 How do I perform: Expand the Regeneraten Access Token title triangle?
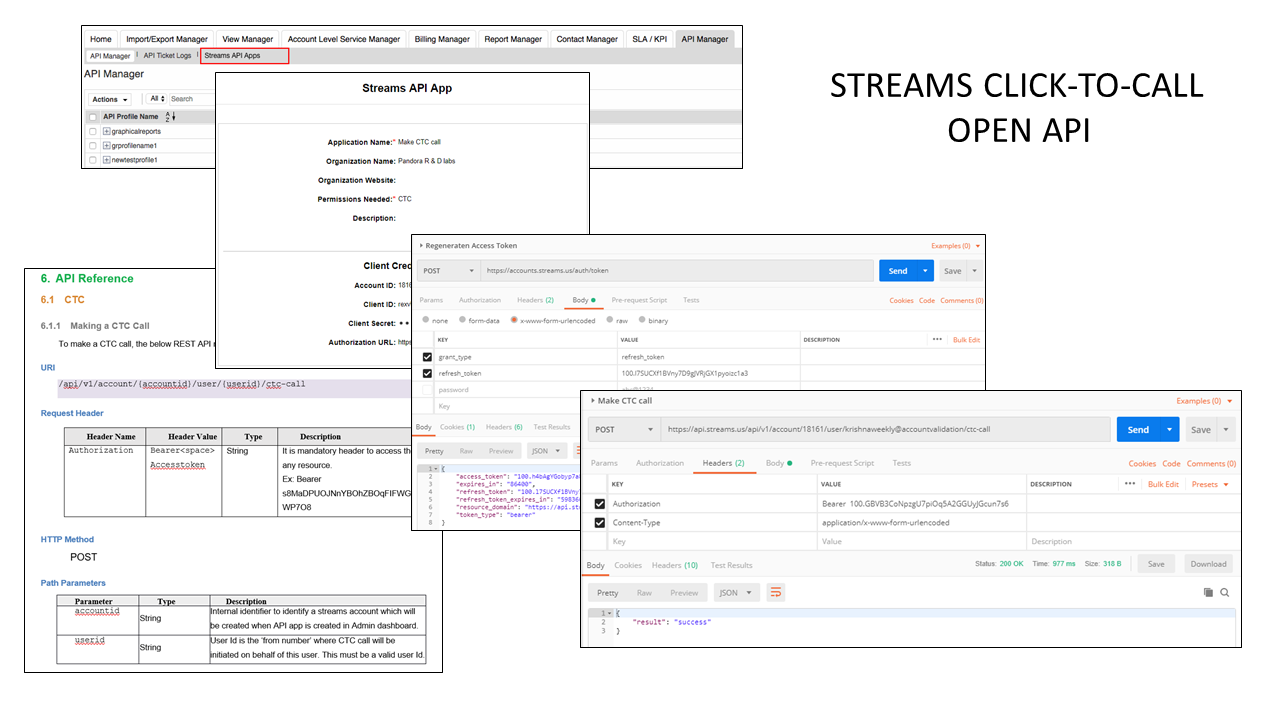coord(422,246)
